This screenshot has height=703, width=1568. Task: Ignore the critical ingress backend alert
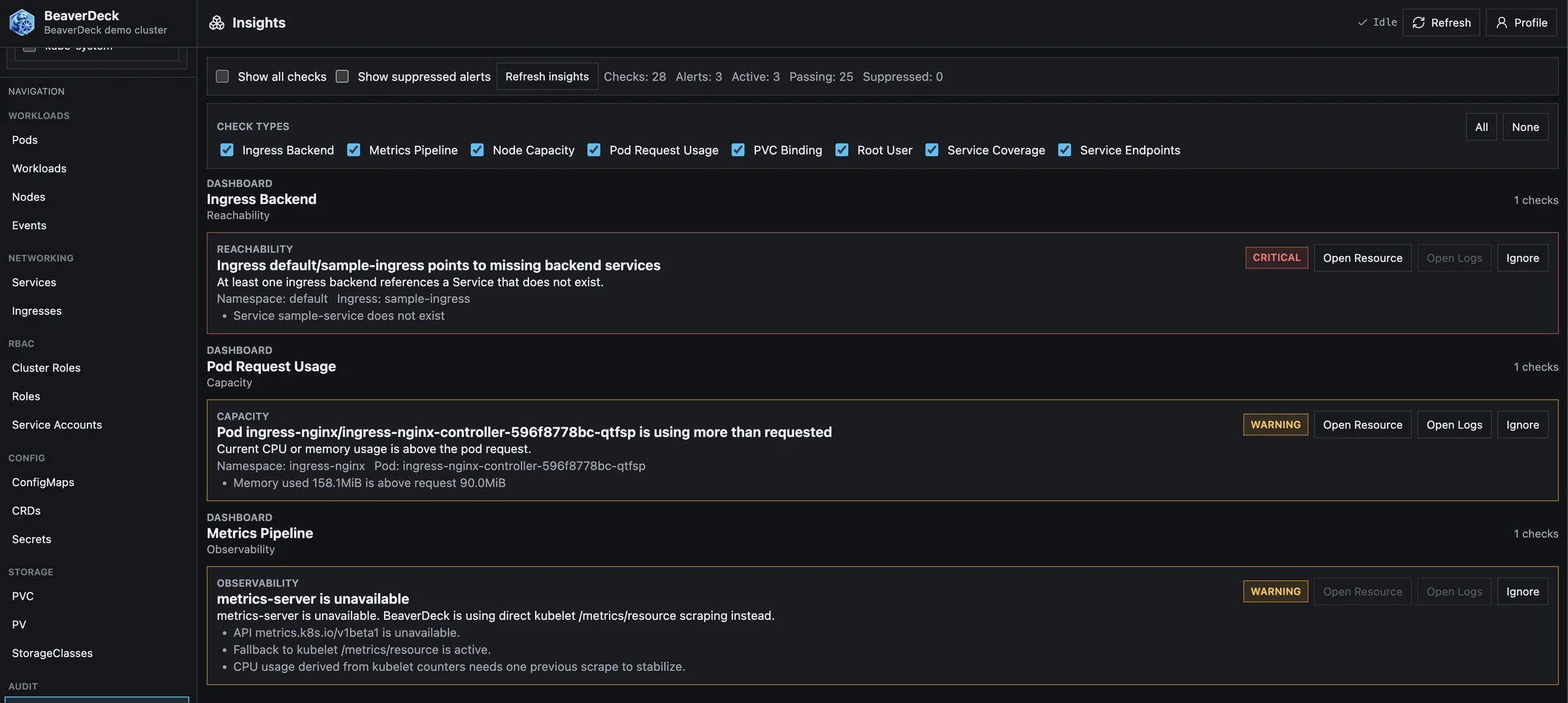(1522, 258)
